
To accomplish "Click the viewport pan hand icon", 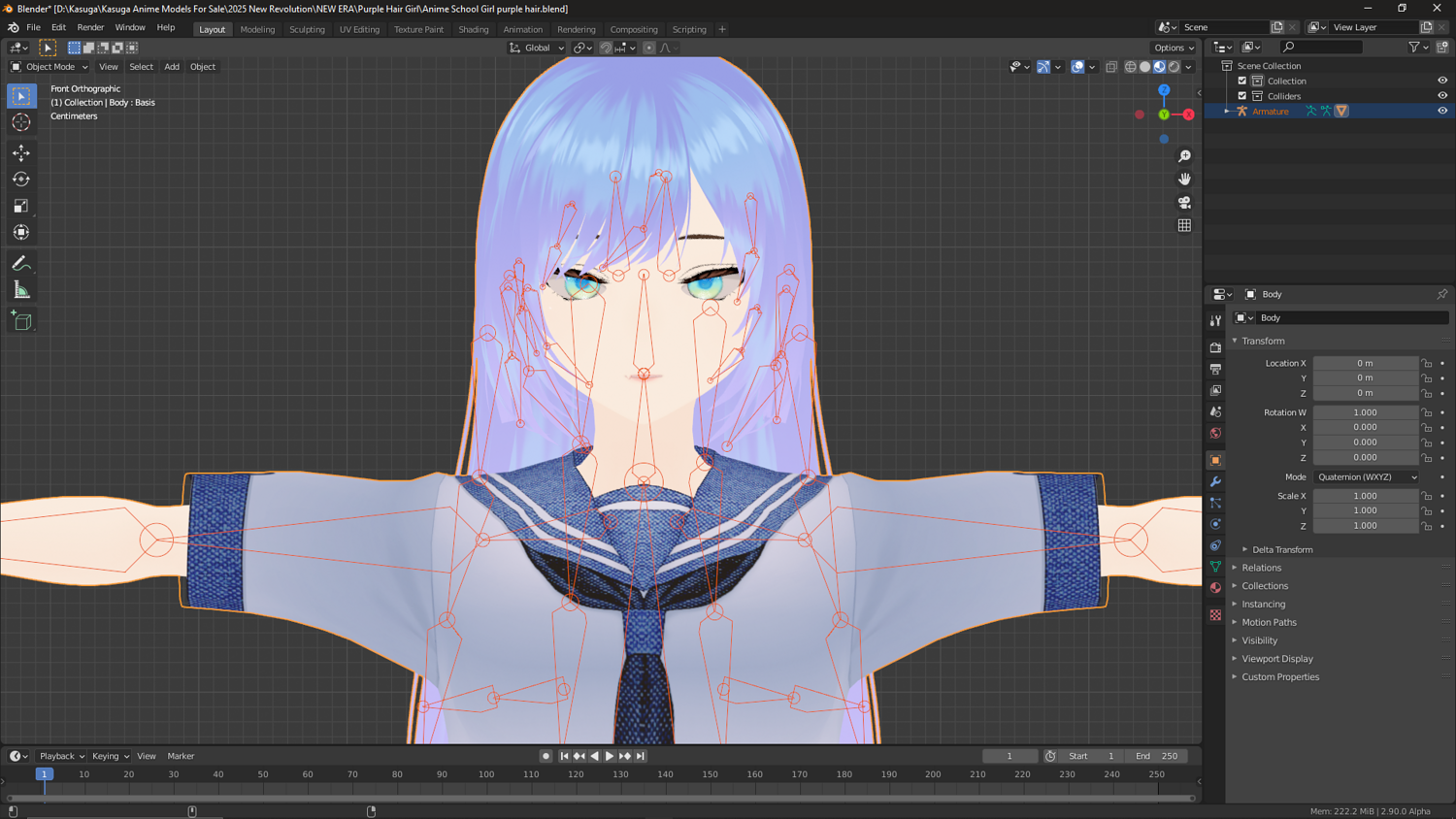I will pyautogui.click(x=1184, y=180).
